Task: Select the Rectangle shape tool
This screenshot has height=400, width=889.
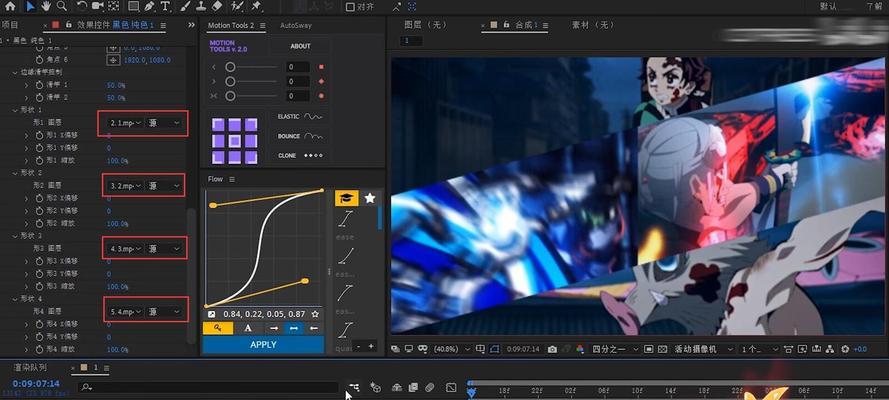Action: click(134, 6)
